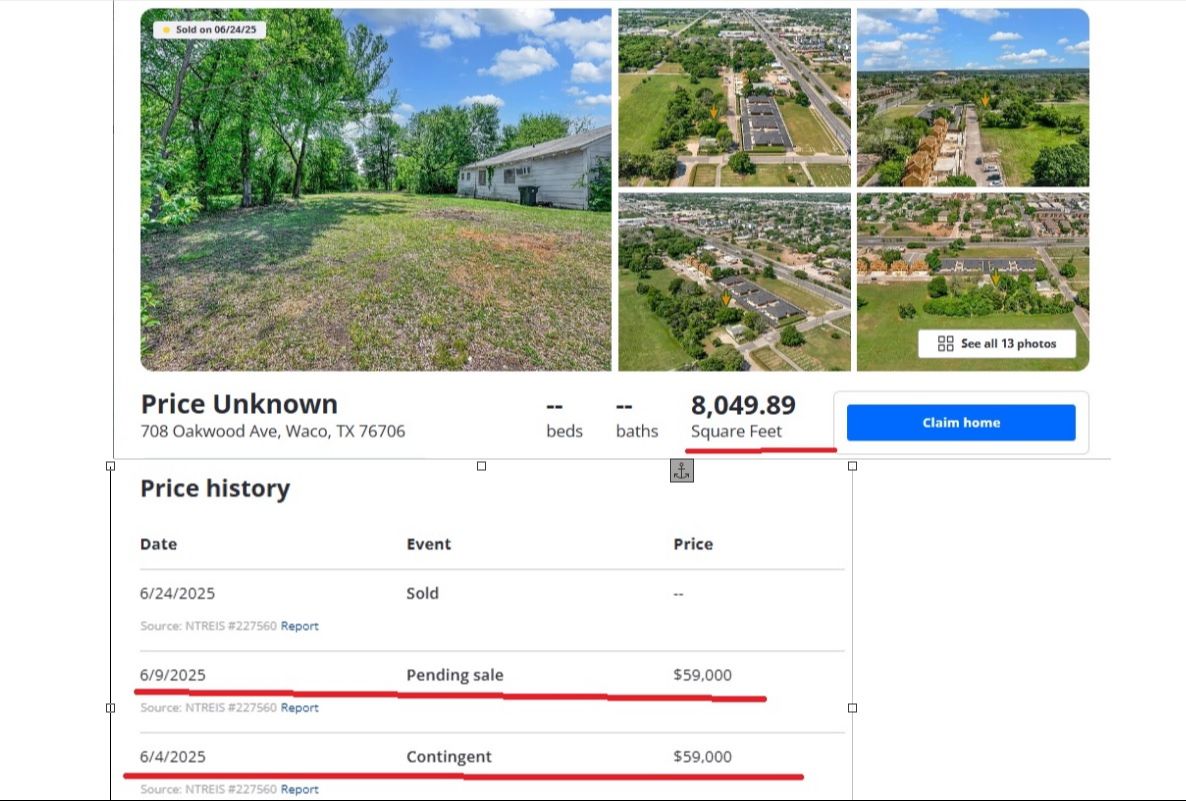The image size is (1186, 801).
Task: Click the 708 Oakwood Ave address text
Action: click(x=273, y=432)
